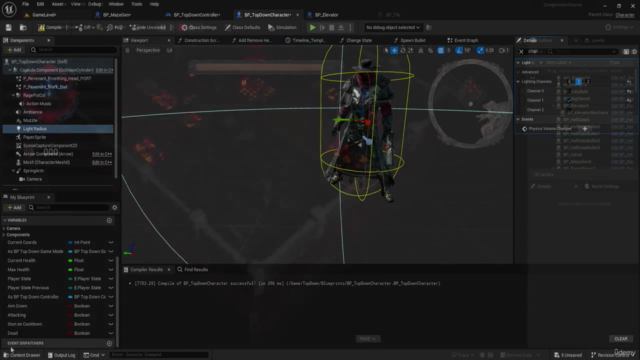Click the eject playback button
Viewport: 640px width, 360px height.
coord(341,27)
